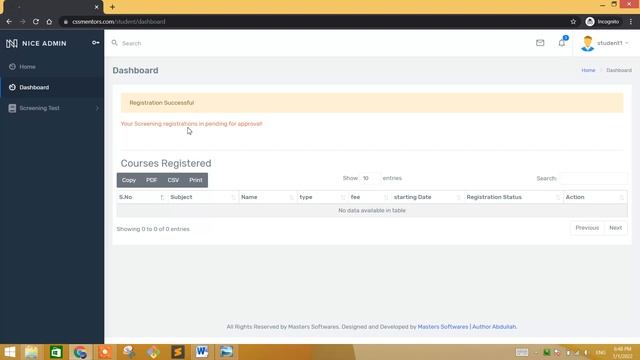Click the Registration Successful alert text

(x=162, y=103)
